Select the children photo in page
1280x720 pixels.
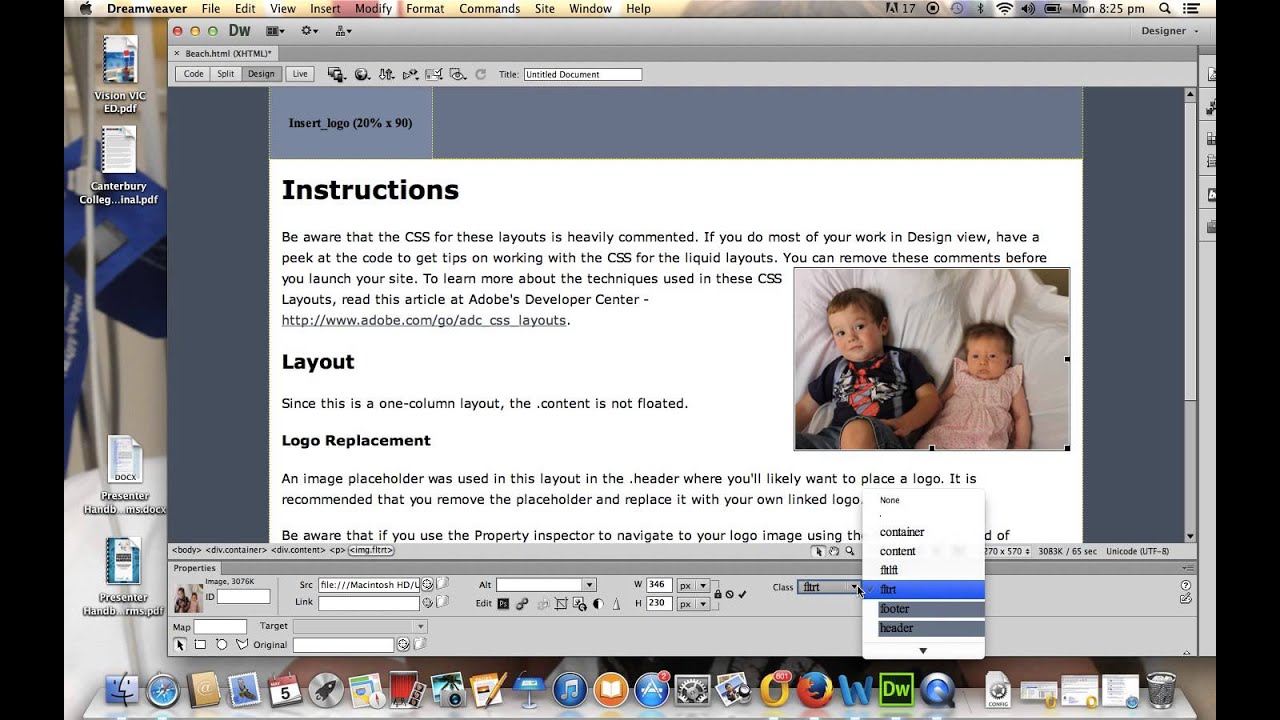click(x=932, y=359)
